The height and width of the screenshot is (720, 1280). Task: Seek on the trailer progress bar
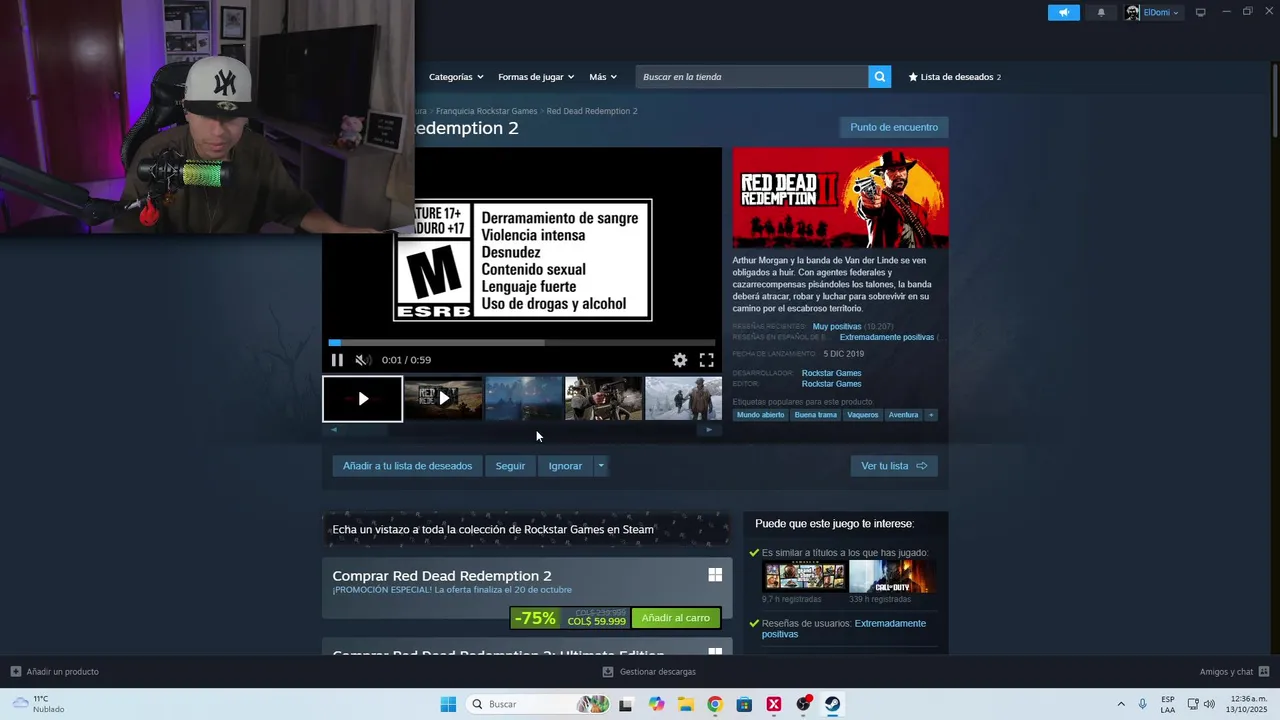[x=522, y=343]
